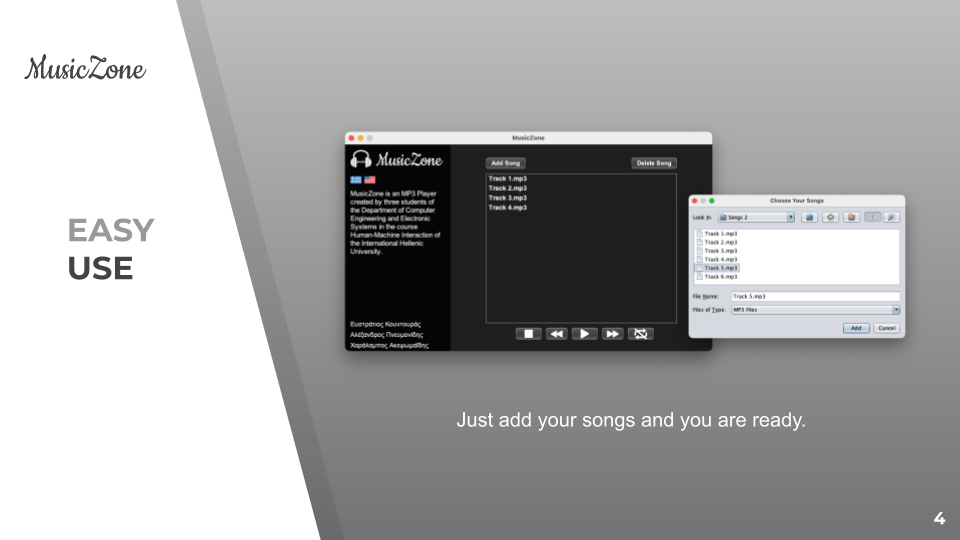Open the Files of Type dropdown
Image resolution: width=960 pixels, height=540 pixels.
pos(815,310)
